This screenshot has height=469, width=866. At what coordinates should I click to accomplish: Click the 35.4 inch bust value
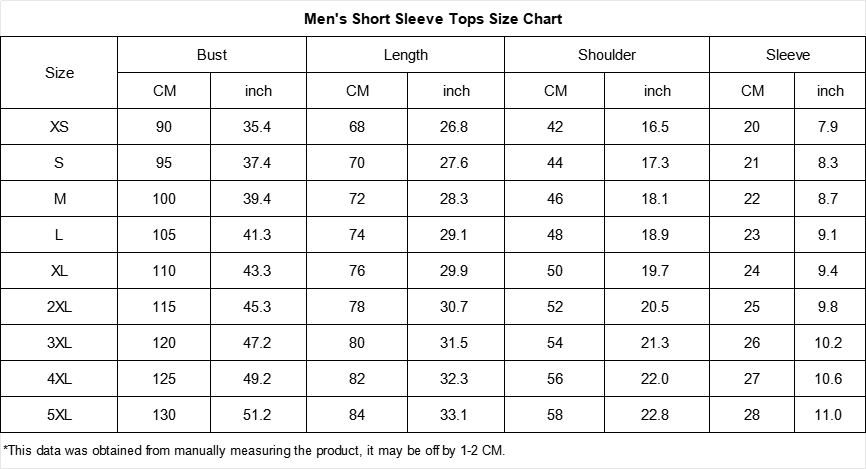pos(258,127)
